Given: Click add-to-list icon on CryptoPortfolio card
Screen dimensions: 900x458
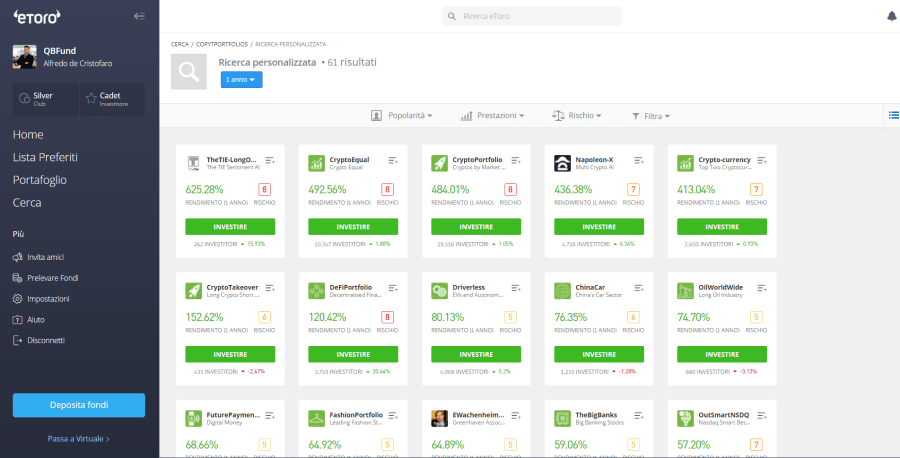Looking at the screenshot, I should [516, 161].
